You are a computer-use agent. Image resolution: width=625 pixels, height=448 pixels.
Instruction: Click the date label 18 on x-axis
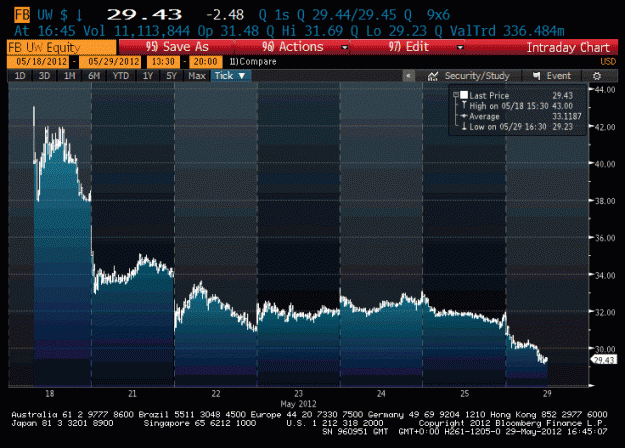(x=49, y=394)
